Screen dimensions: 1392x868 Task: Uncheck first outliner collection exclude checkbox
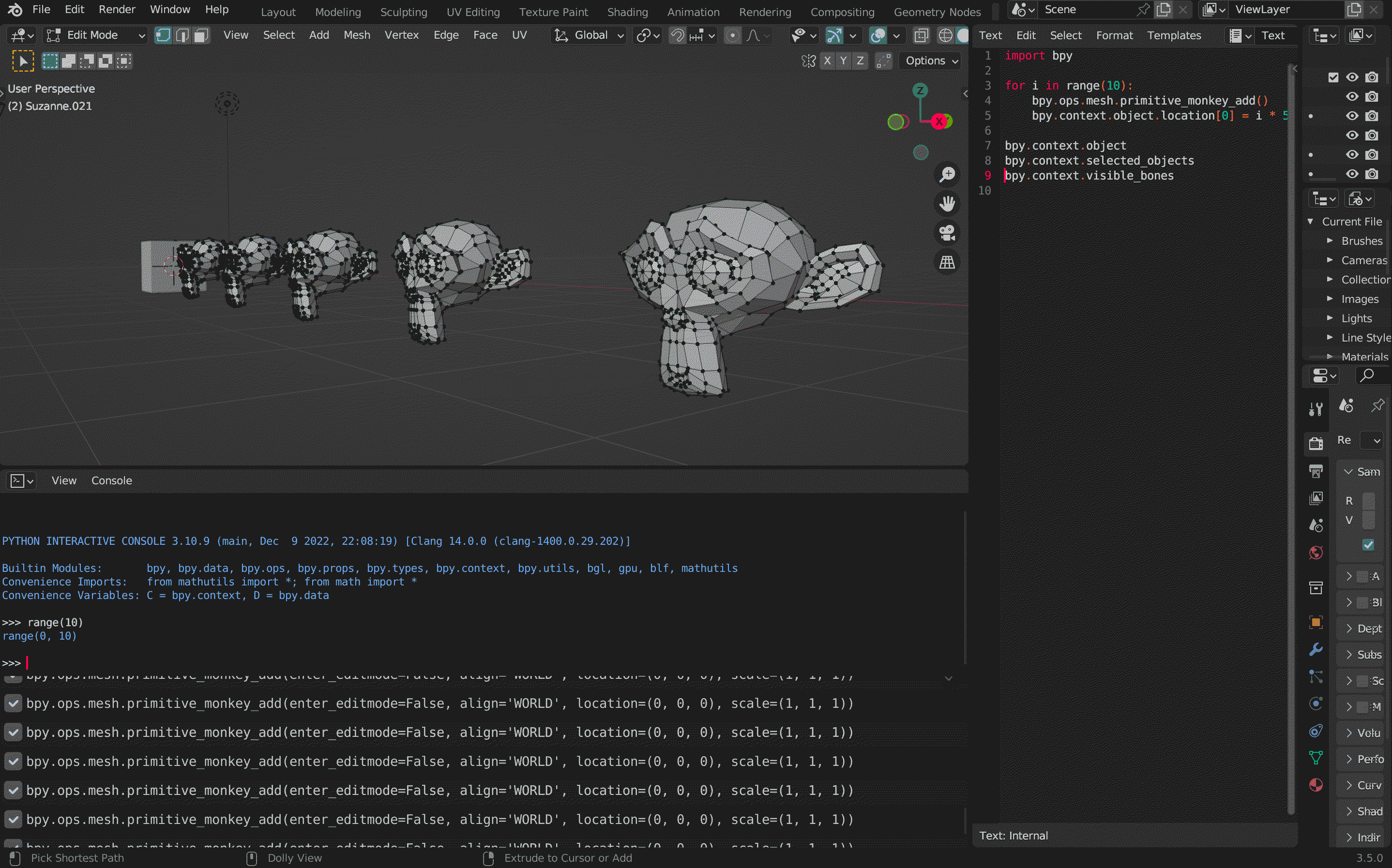coord(1333,77)
